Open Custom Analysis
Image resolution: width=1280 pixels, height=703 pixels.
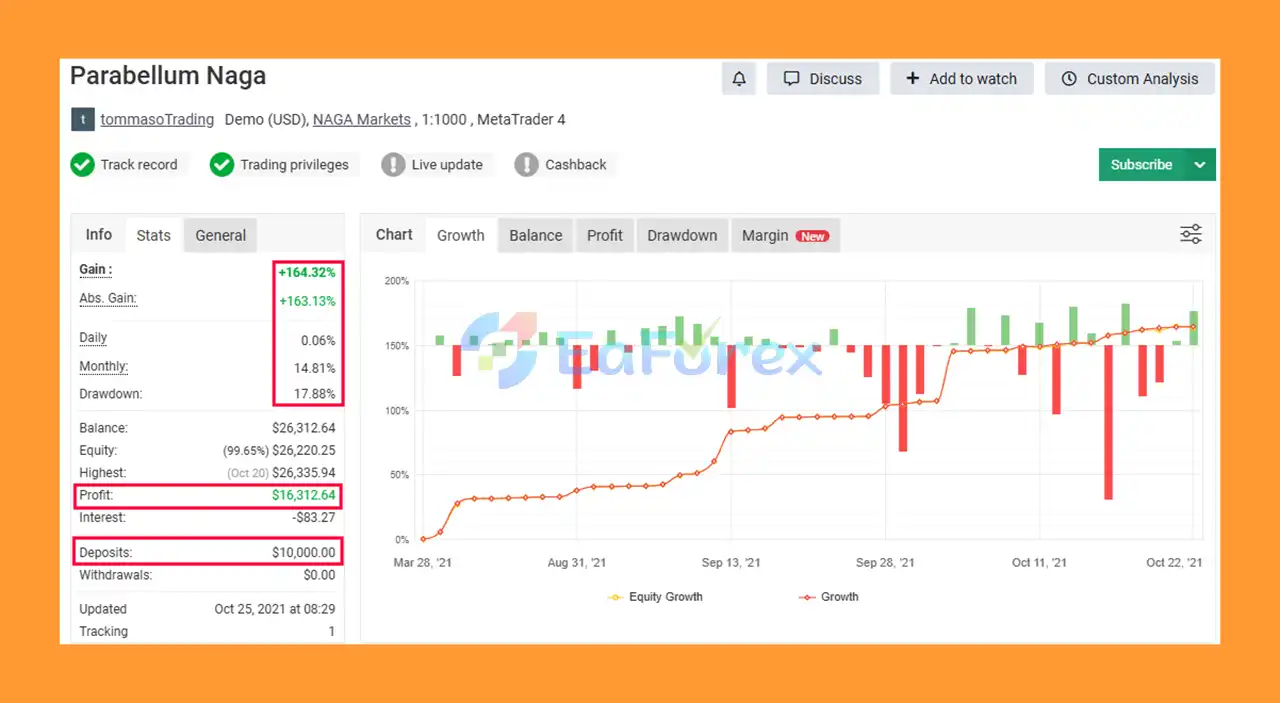[1130, 79]
